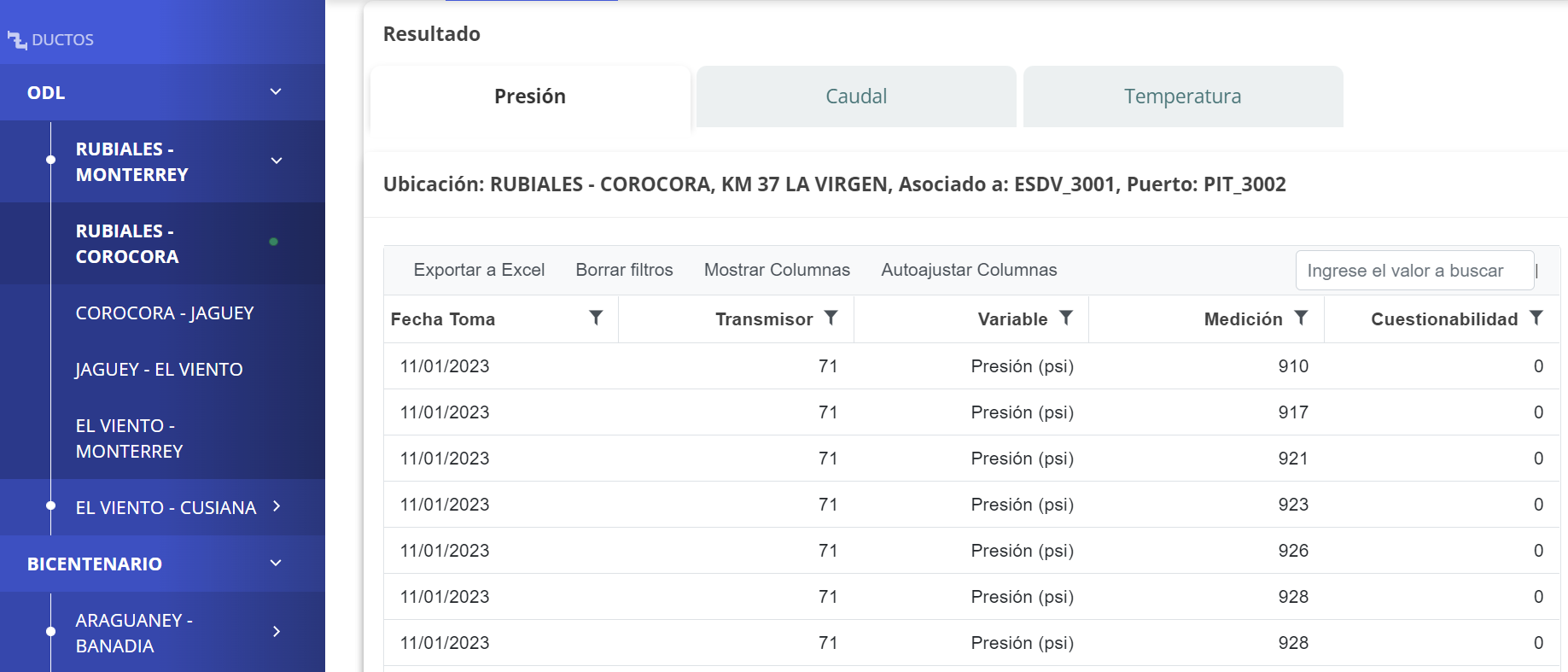Click Autoajustar Columnas
This screenshot has height=672, width=1568.
pyautogui.click(x=969, y=270)
